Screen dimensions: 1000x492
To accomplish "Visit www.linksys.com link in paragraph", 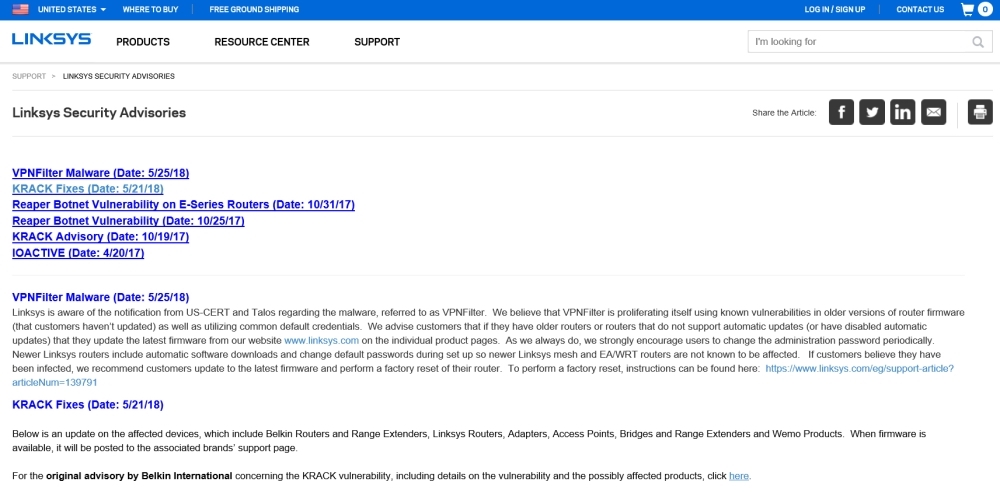I will [x=321, y=341].
